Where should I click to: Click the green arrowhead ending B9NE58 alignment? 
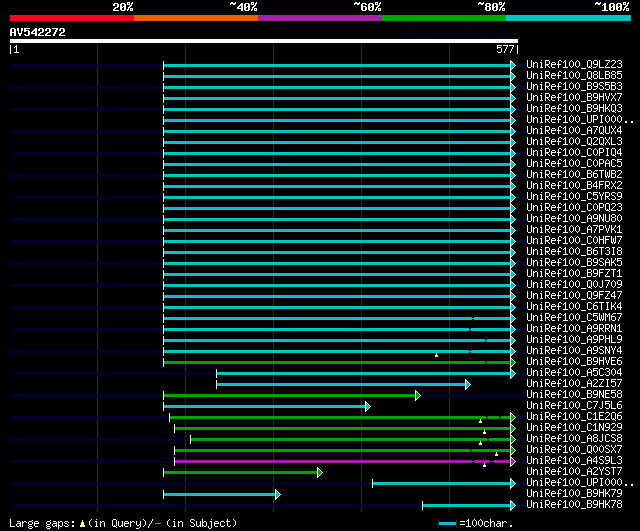(x=418, y=395)
